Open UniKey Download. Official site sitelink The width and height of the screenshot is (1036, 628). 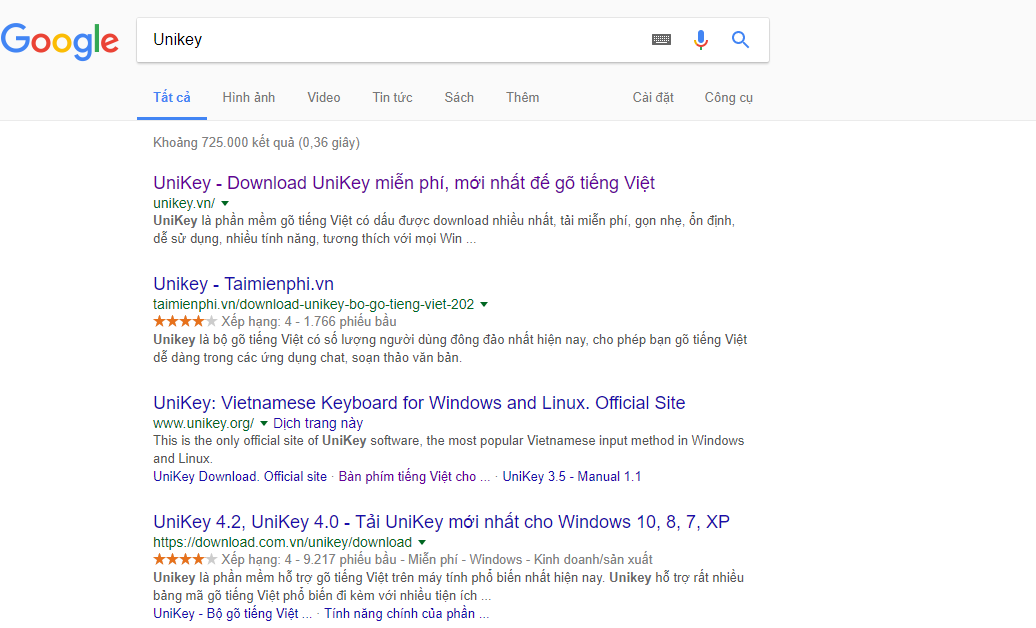240,477
